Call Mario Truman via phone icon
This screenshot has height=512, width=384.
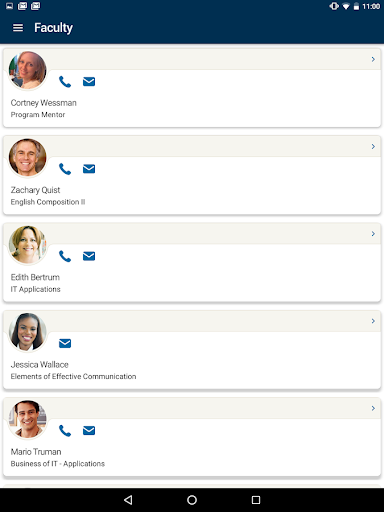pos(65,431)
